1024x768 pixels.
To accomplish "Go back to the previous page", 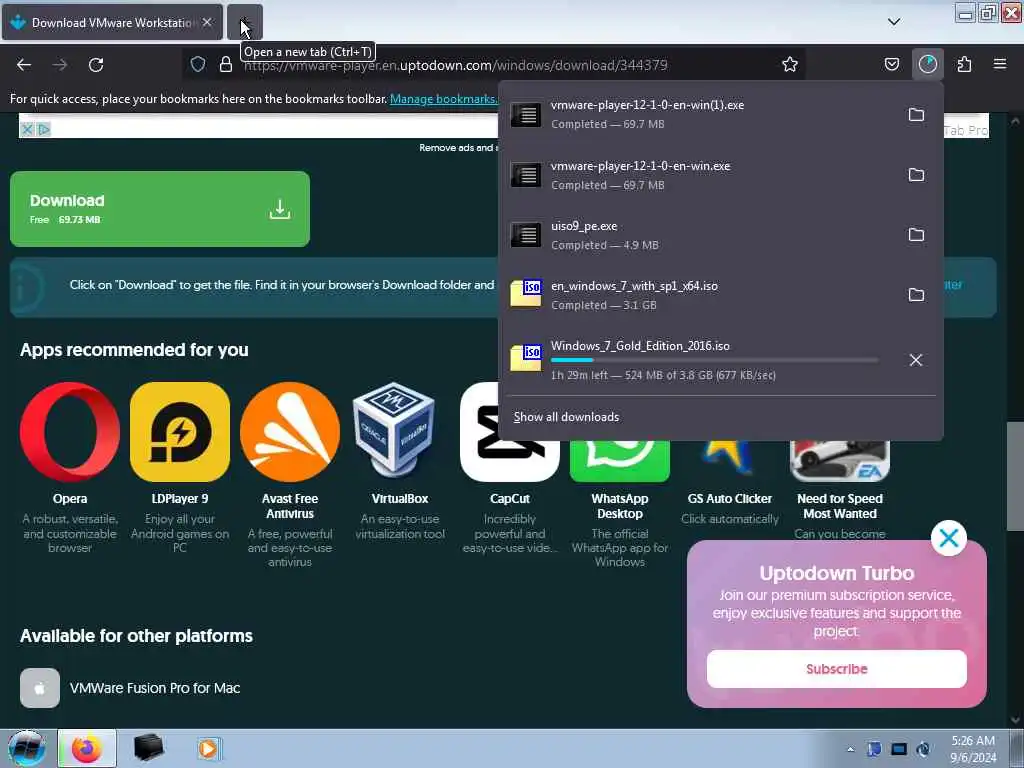I will (24, 65).
